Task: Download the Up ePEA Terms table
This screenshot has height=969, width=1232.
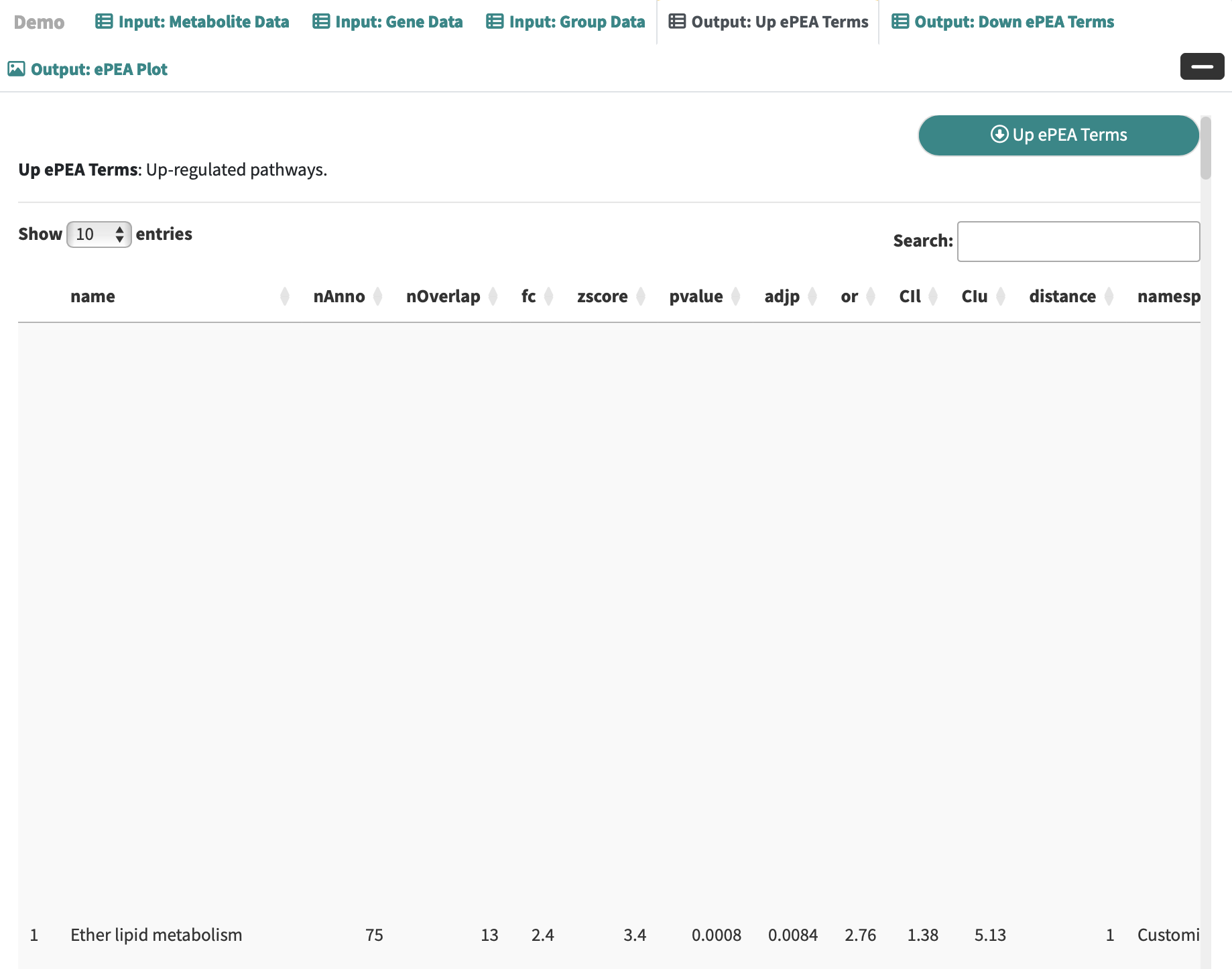Action: coord(1058,135)
